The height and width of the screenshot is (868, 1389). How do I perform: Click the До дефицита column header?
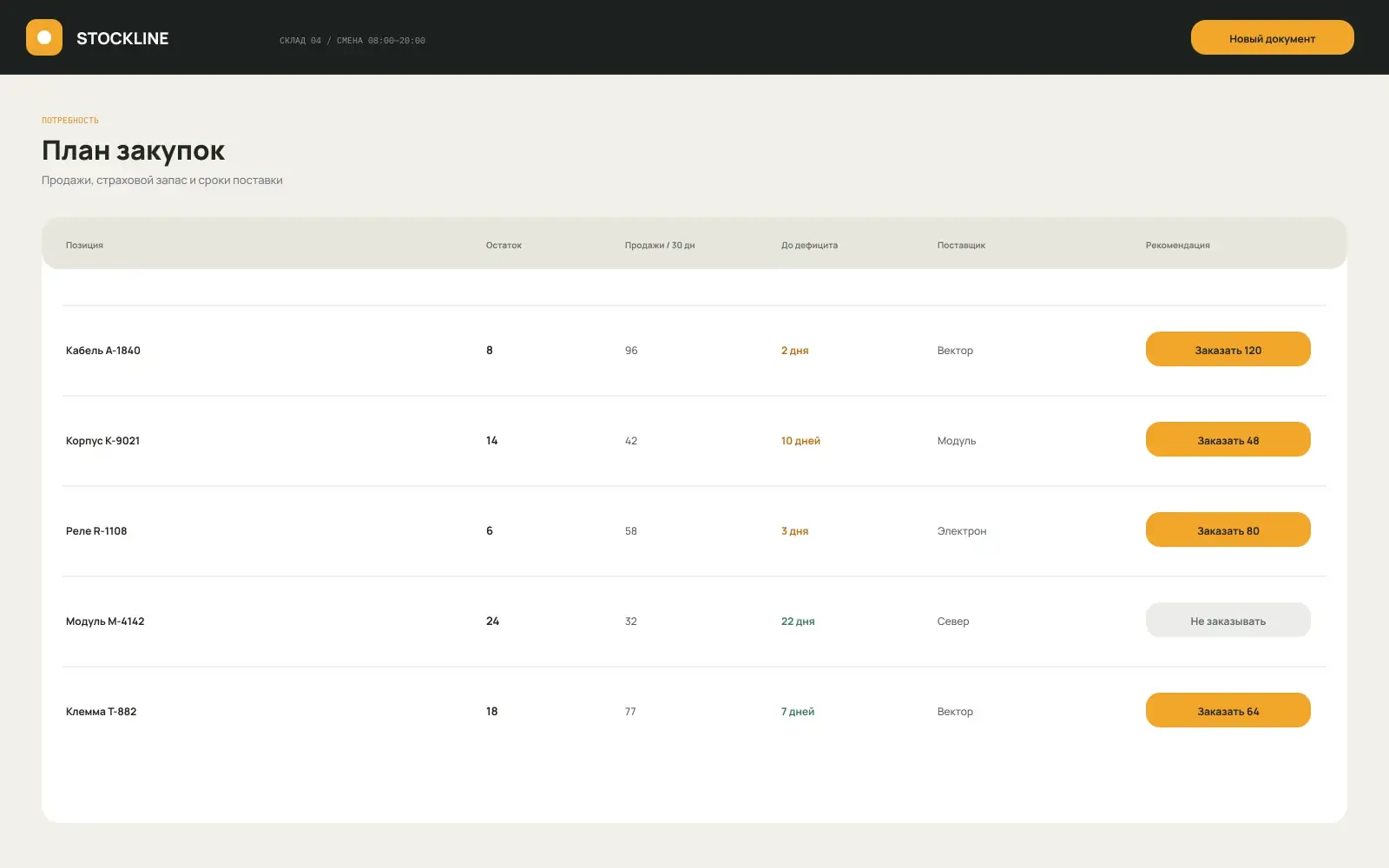[x=809, y=246]
